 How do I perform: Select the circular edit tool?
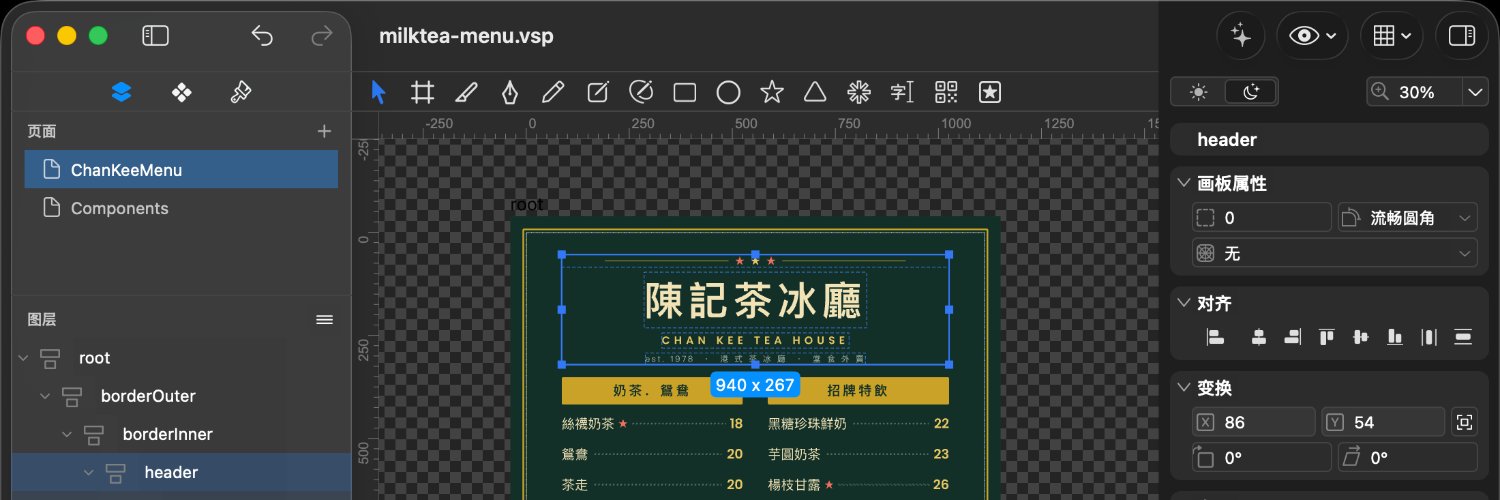[x=641, y=92]
